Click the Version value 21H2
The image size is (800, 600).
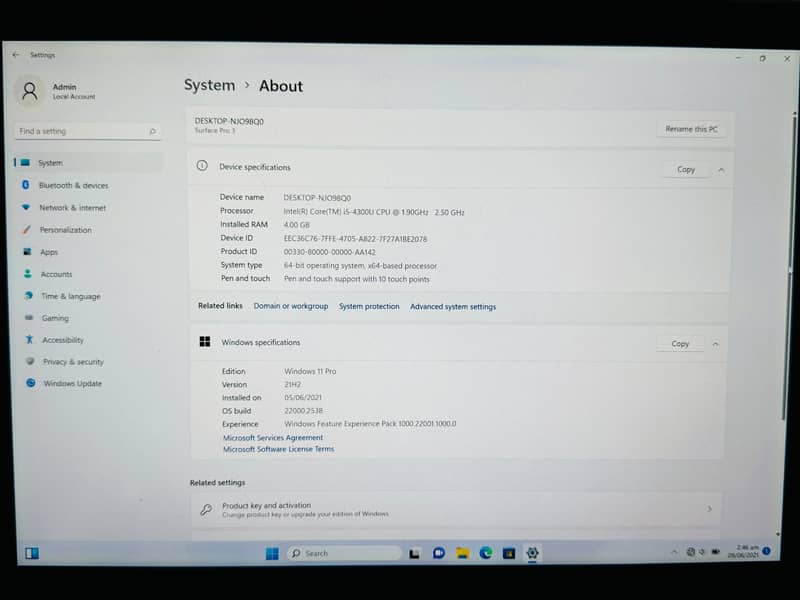tap(292, 384)
